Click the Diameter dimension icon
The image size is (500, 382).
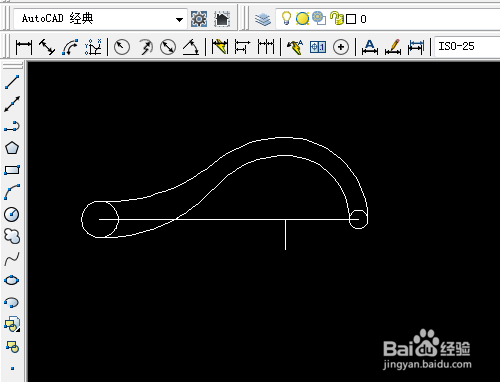coord(168,47)
